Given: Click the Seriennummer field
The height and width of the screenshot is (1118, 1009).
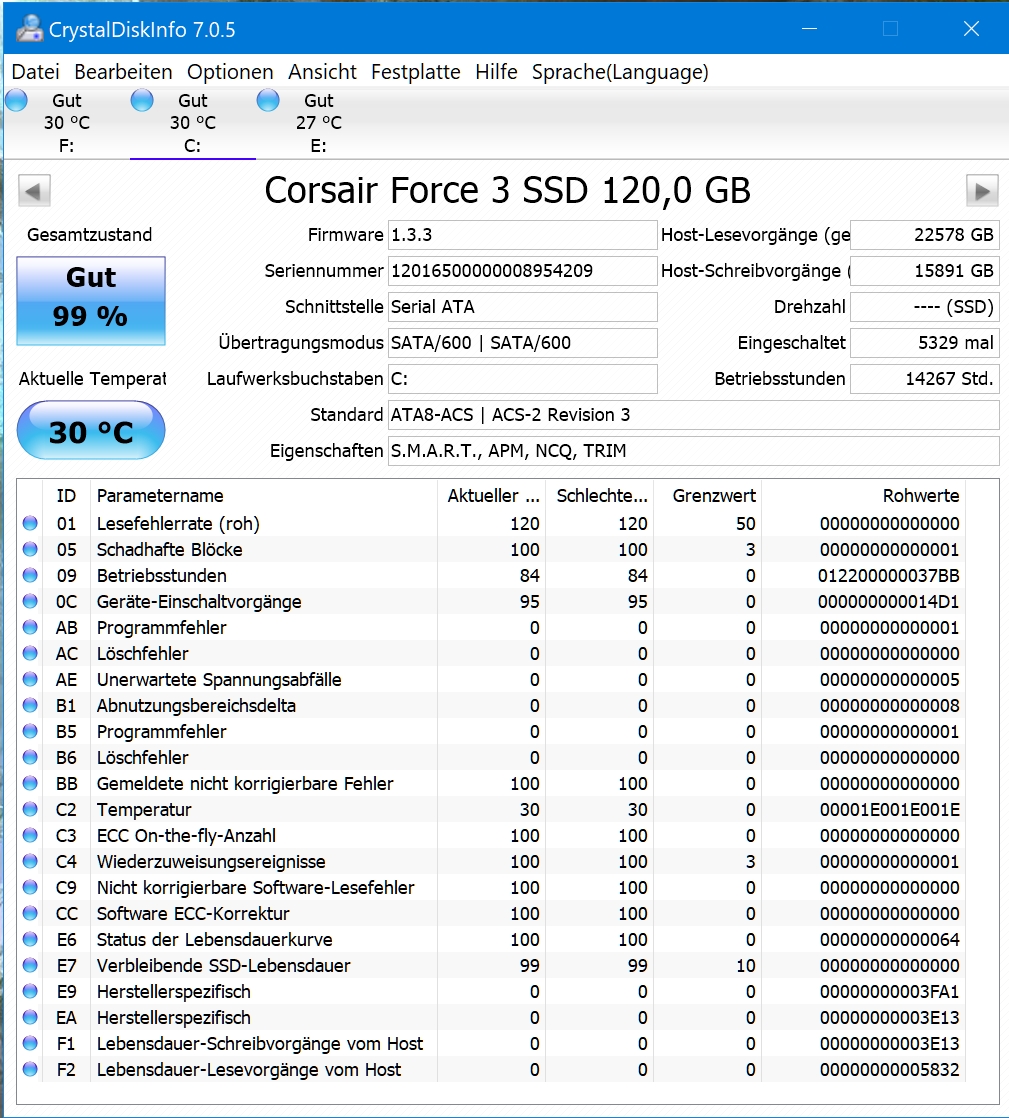Looking at the screenshot, I should coord(523,271).
